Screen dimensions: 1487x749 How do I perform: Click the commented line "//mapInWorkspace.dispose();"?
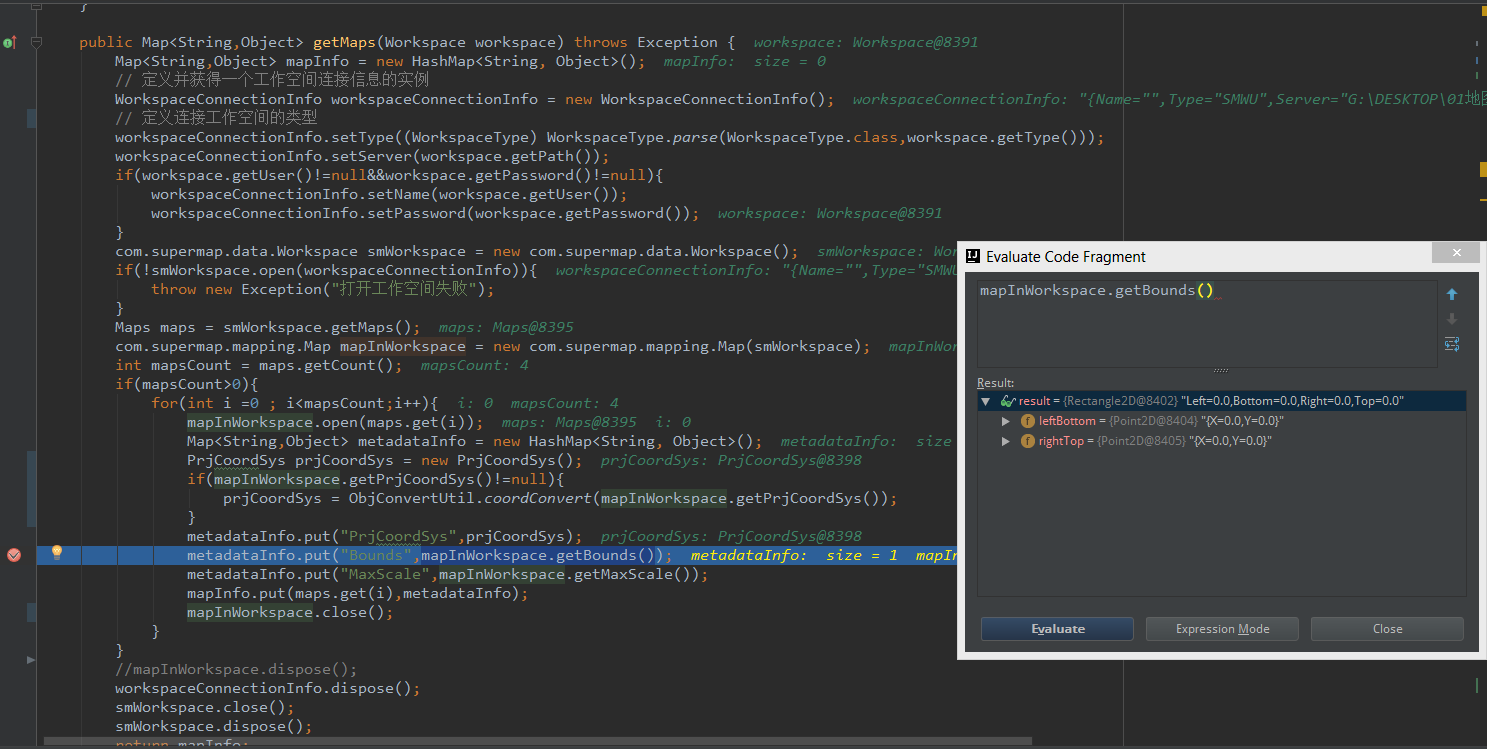click(236, 669)
